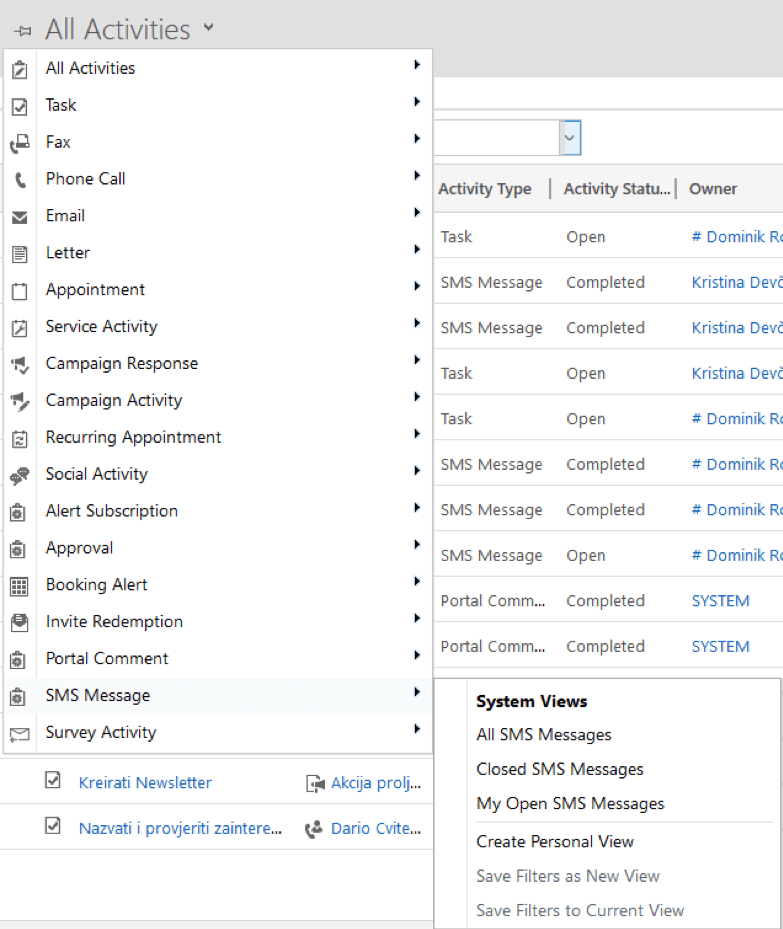Click the Campaign Response megaphone icon
Image resolution: width=783 pixels, height=929 pixels.
pyautogui.click(x=19, y=365)
